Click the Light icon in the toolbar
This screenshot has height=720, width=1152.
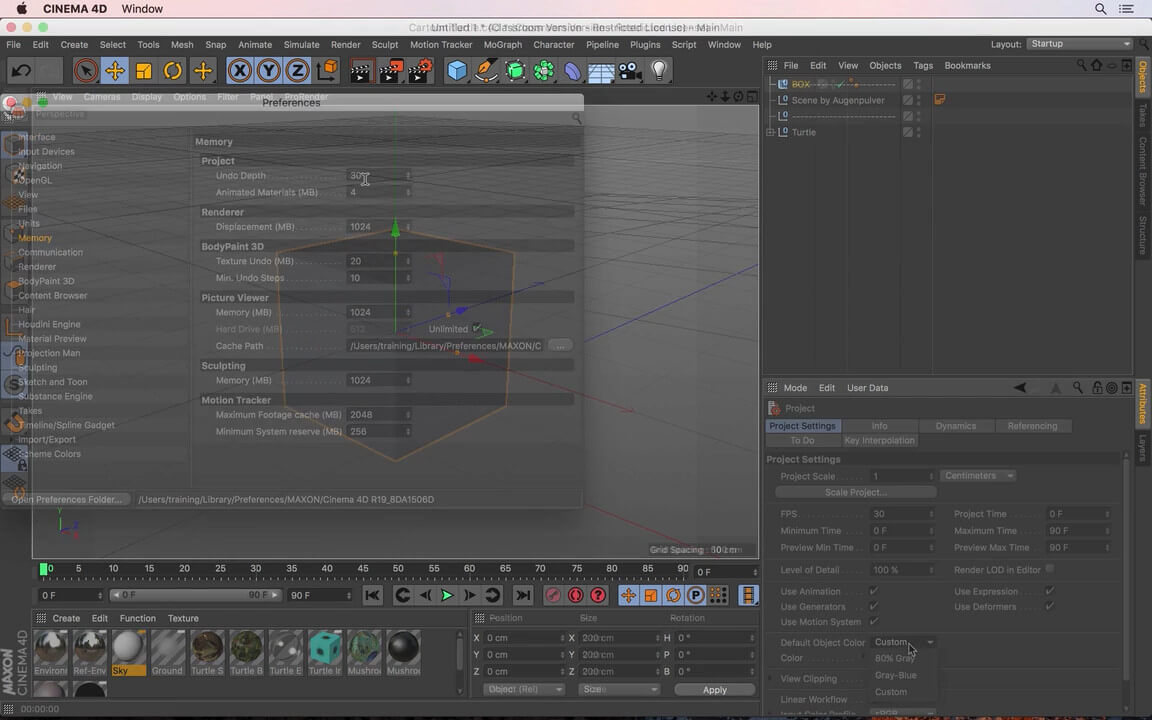[x=657, y=70]
